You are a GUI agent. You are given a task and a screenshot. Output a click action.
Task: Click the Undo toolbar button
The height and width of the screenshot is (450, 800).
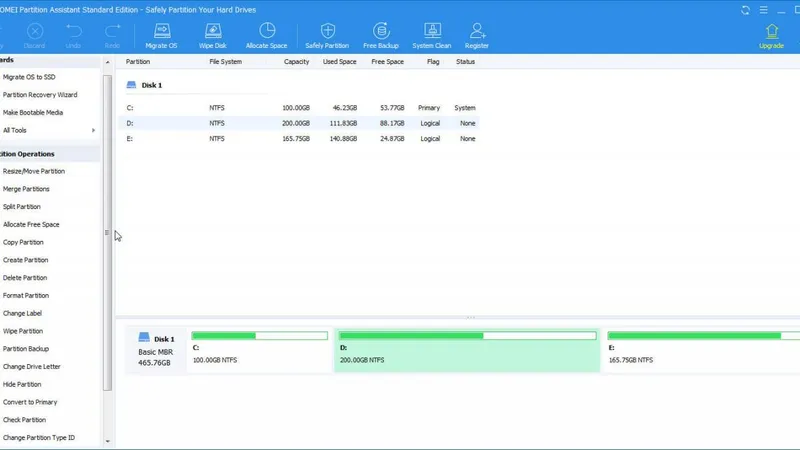[73, 35]
